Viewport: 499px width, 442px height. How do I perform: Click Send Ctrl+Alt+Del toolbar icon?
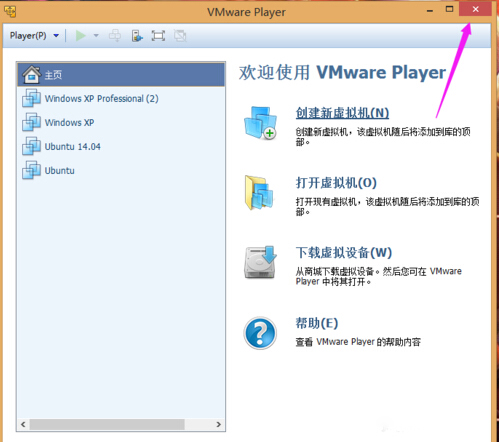[115, 35]
